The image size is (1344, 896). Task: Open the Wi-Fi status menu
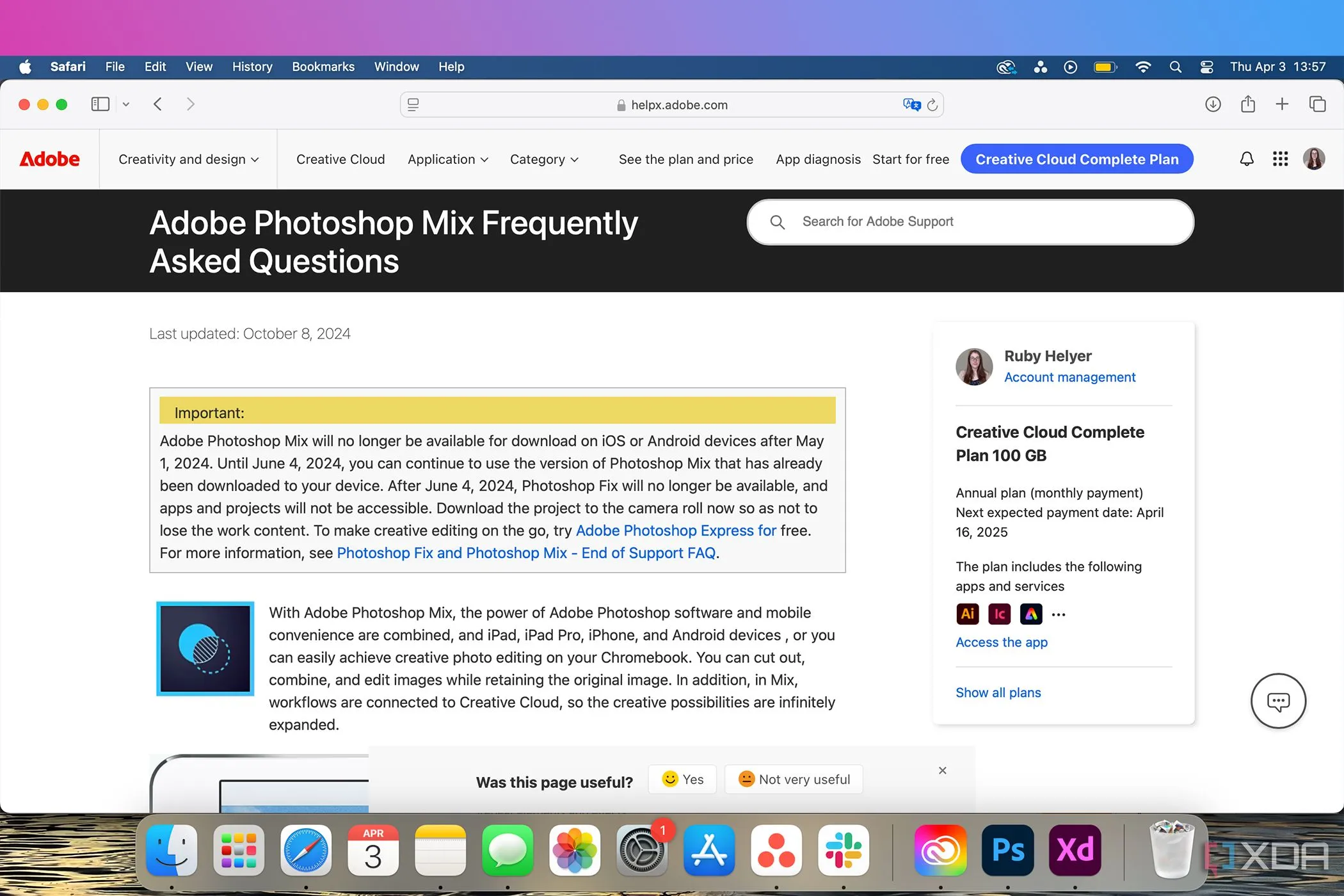click(1143, 67)
